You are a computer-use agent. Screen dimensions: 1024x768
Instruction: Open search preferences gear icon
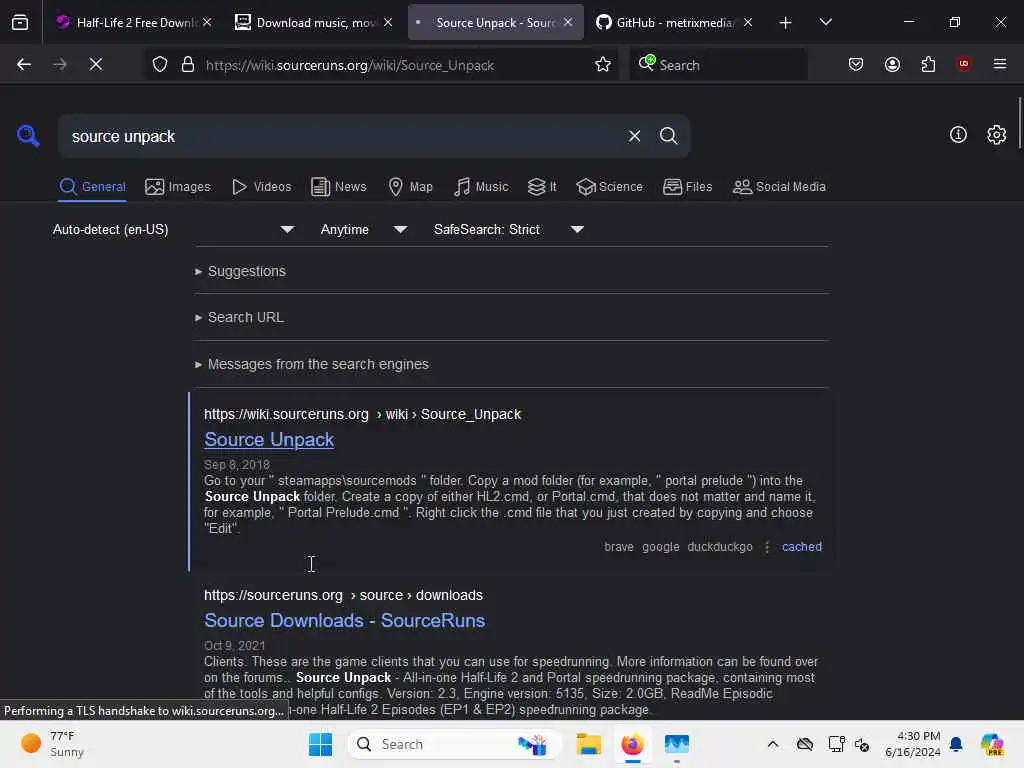tap(996, 135)
